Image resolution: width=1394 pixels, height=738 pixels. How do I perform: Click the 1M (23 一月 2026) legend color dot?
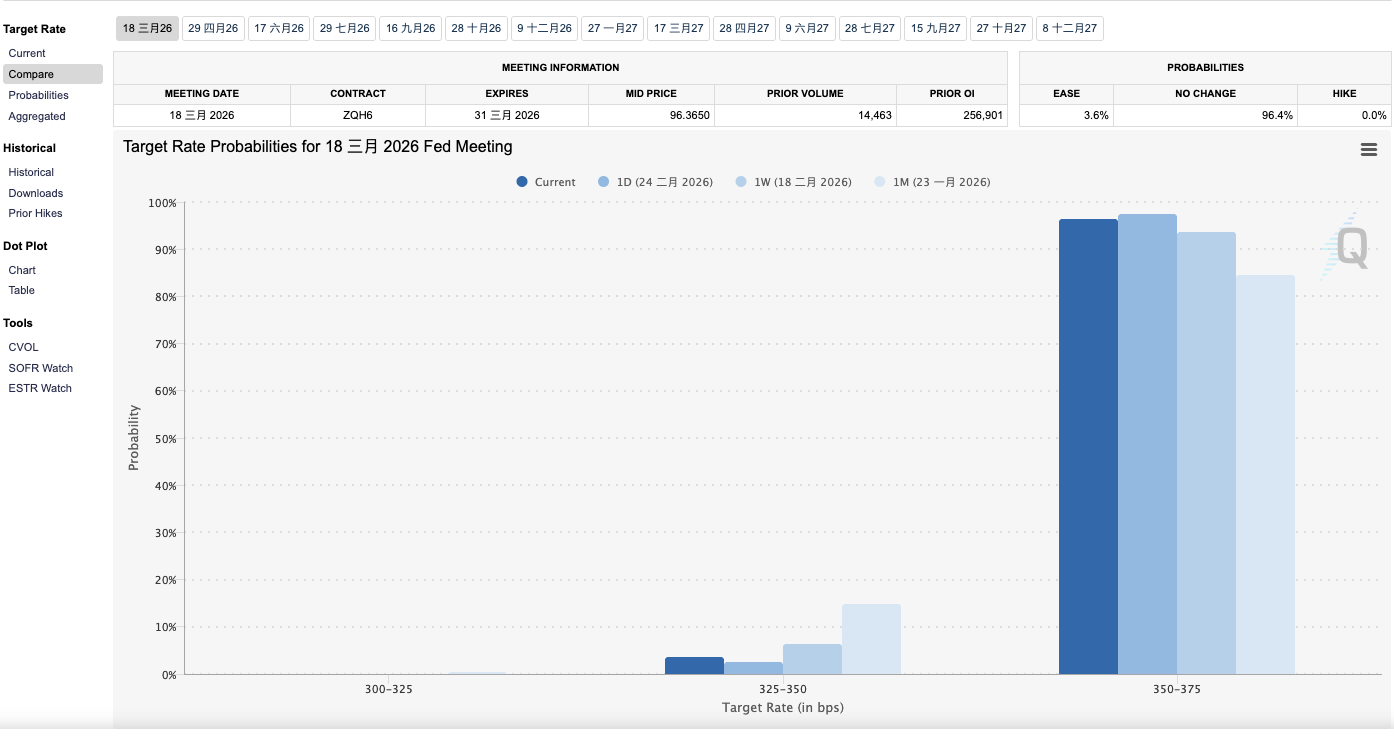(x=880, y=182)
